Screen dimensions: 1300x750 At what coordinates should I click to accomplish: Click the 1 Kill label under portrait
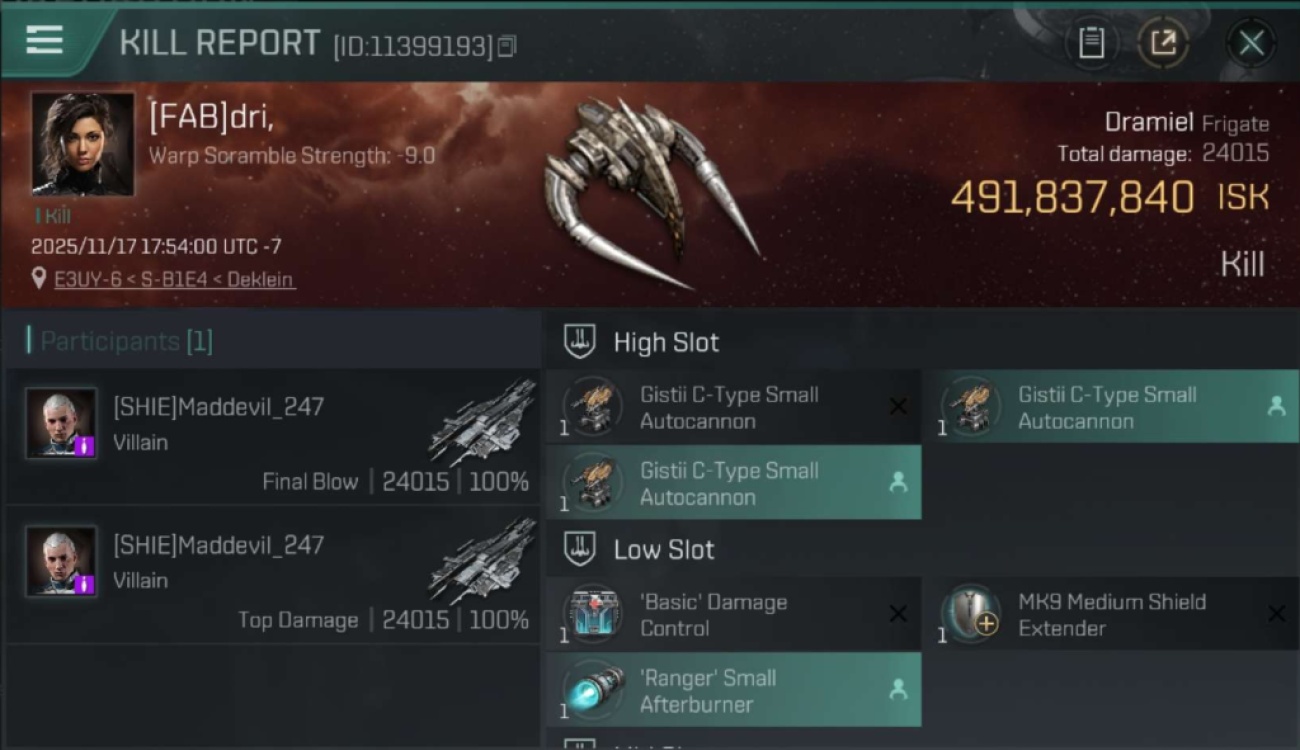coord(53,216)
